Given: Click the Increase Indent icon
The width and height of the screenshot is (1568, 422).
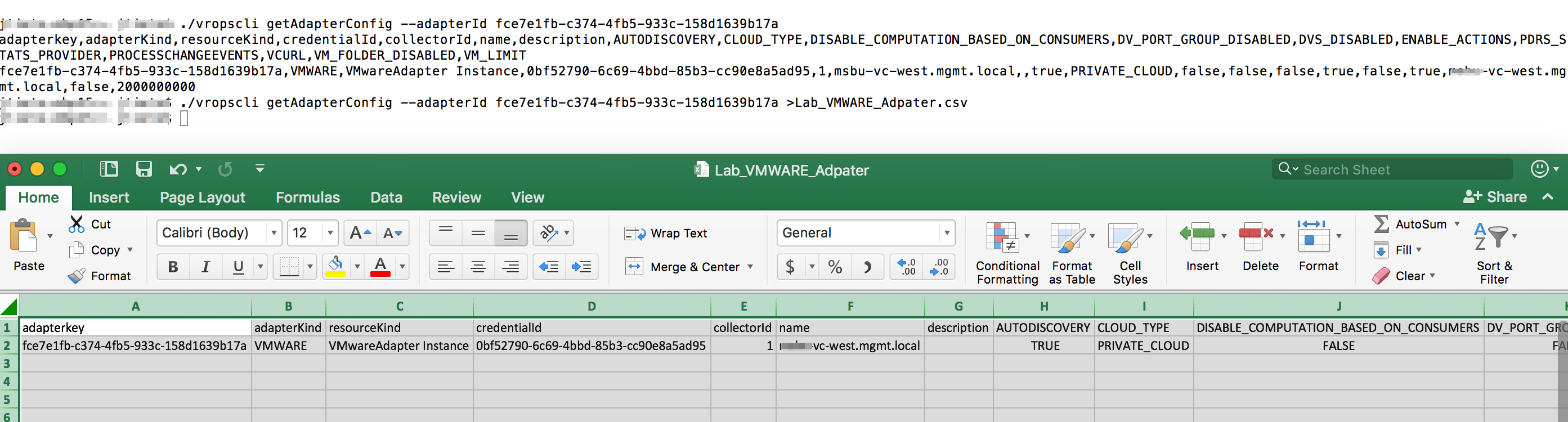Looking at the screenshot, I should coord(581,267).
